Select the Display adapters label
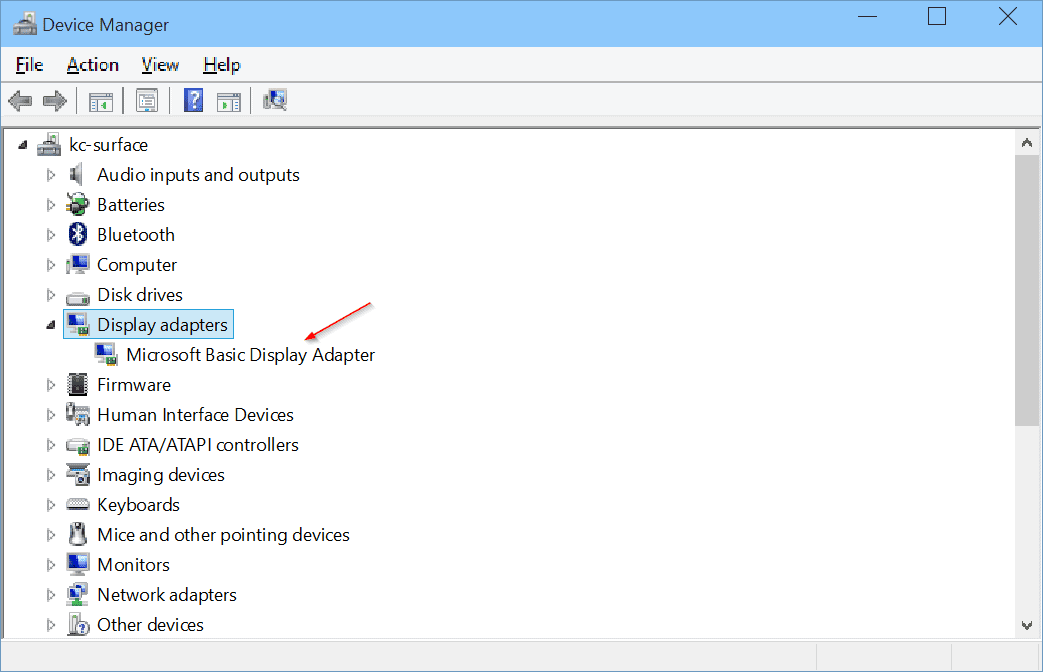The image size is (1043, 672). tap(162, 325)
